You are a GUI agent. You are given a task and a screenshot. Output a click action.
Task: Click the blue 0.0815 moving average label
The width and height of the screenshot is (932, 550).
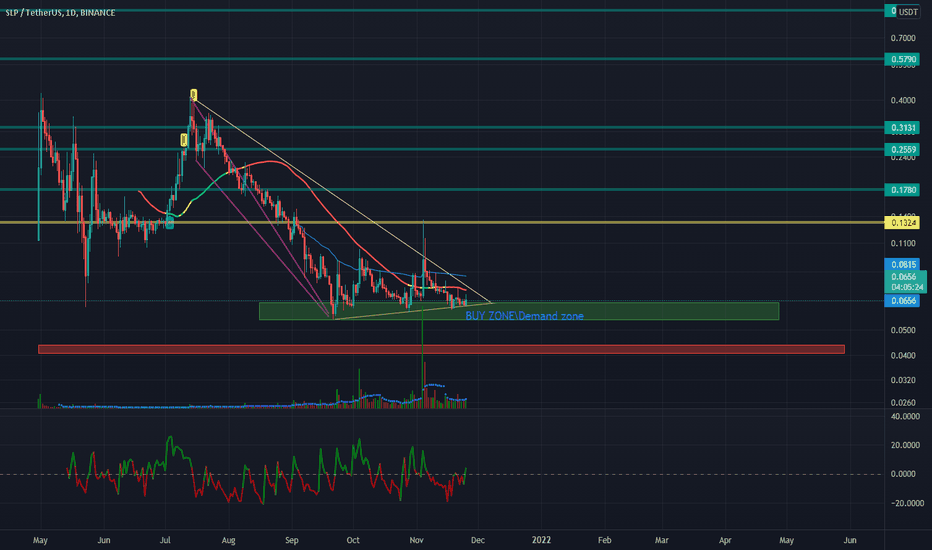coord(902,264)
